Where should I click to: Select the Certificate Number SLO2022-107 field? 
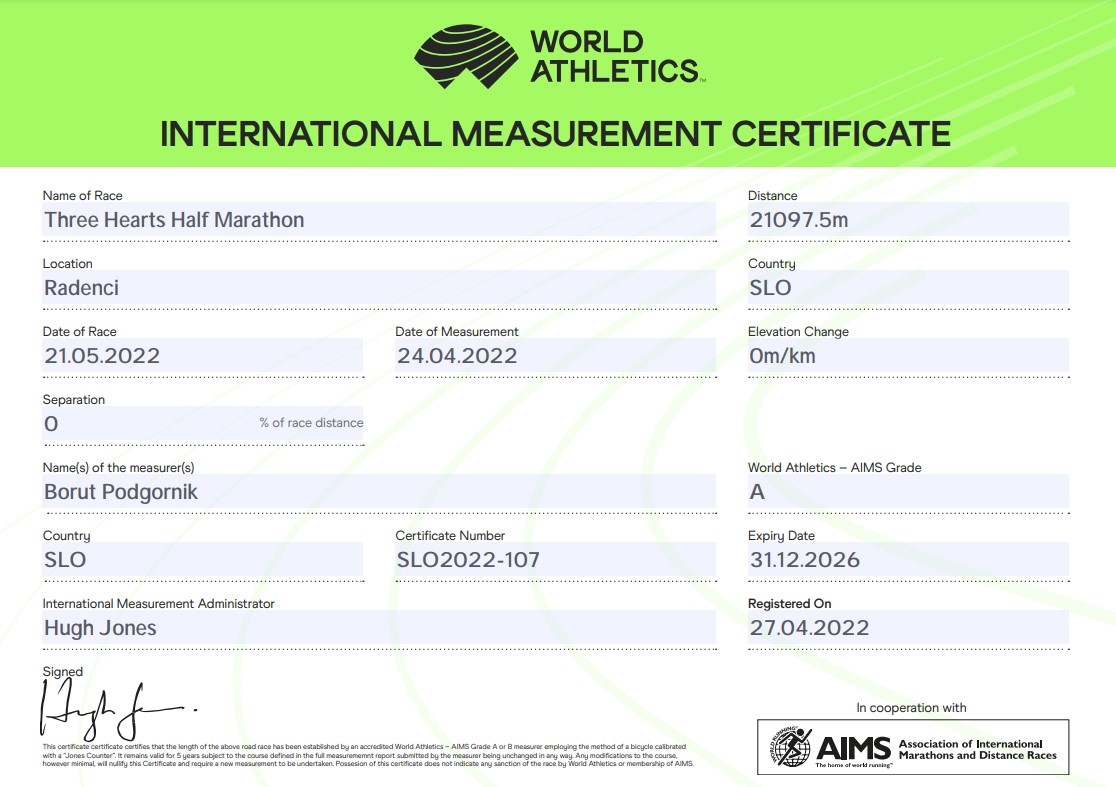554,560
